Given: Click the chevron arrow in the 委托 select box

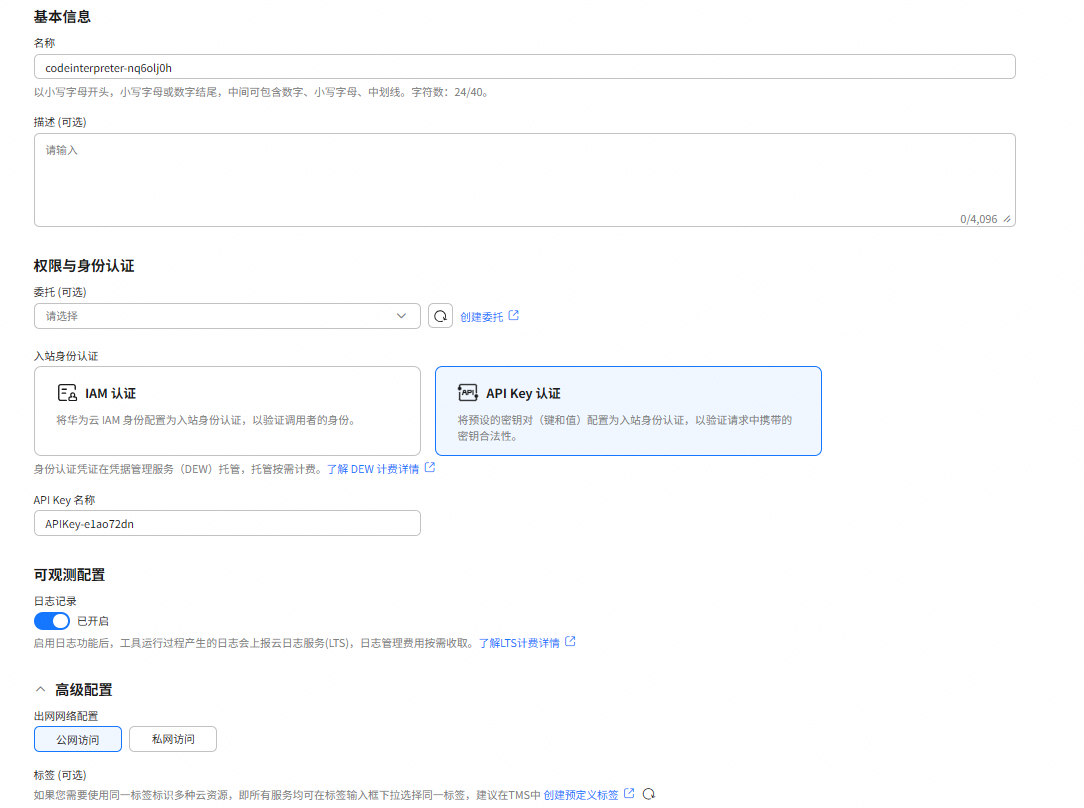Looking at the screenshot, I should [401, 316].
